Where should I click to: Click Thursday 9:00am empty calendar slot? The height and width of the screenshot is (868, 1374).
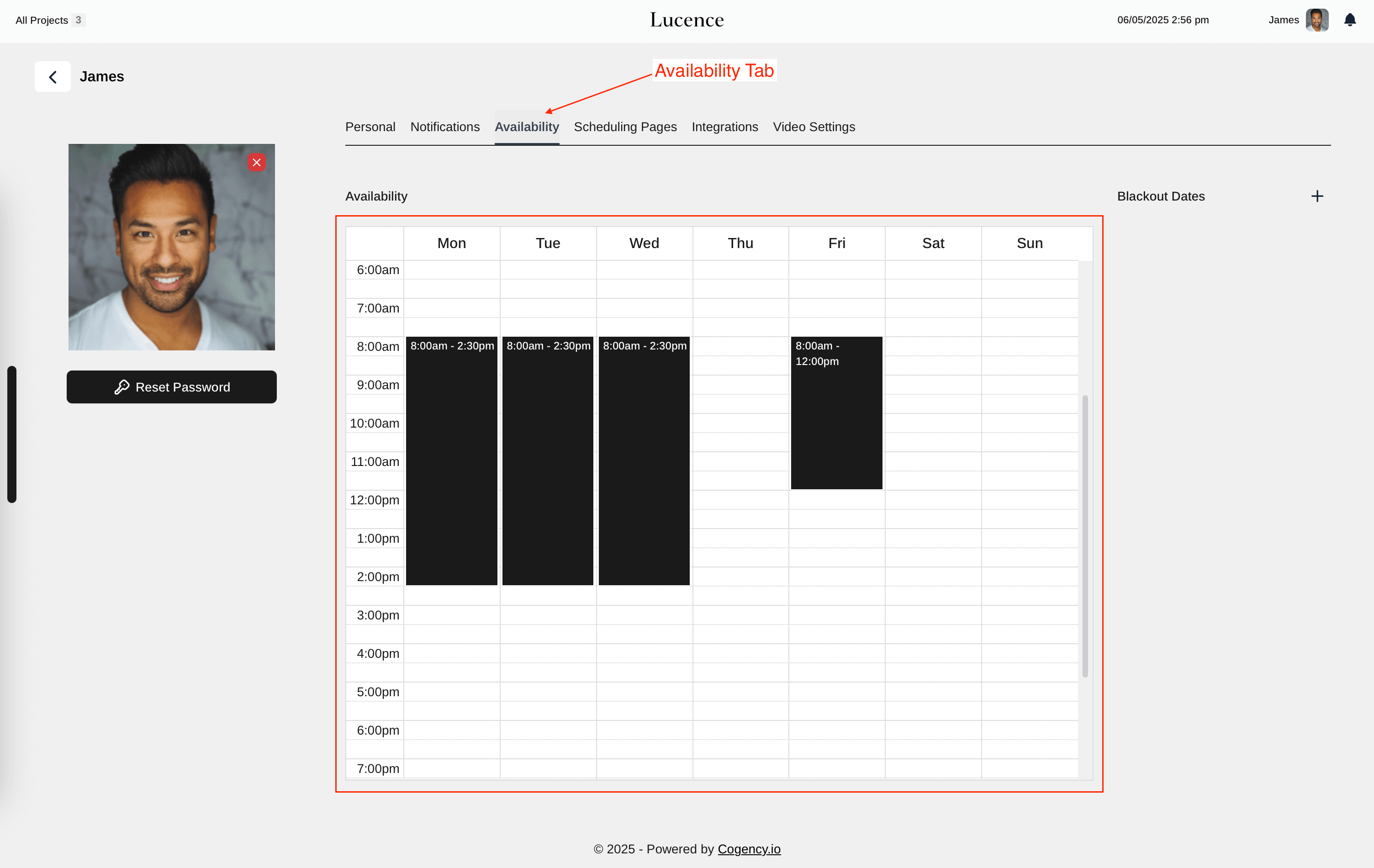tap(740, 385)
